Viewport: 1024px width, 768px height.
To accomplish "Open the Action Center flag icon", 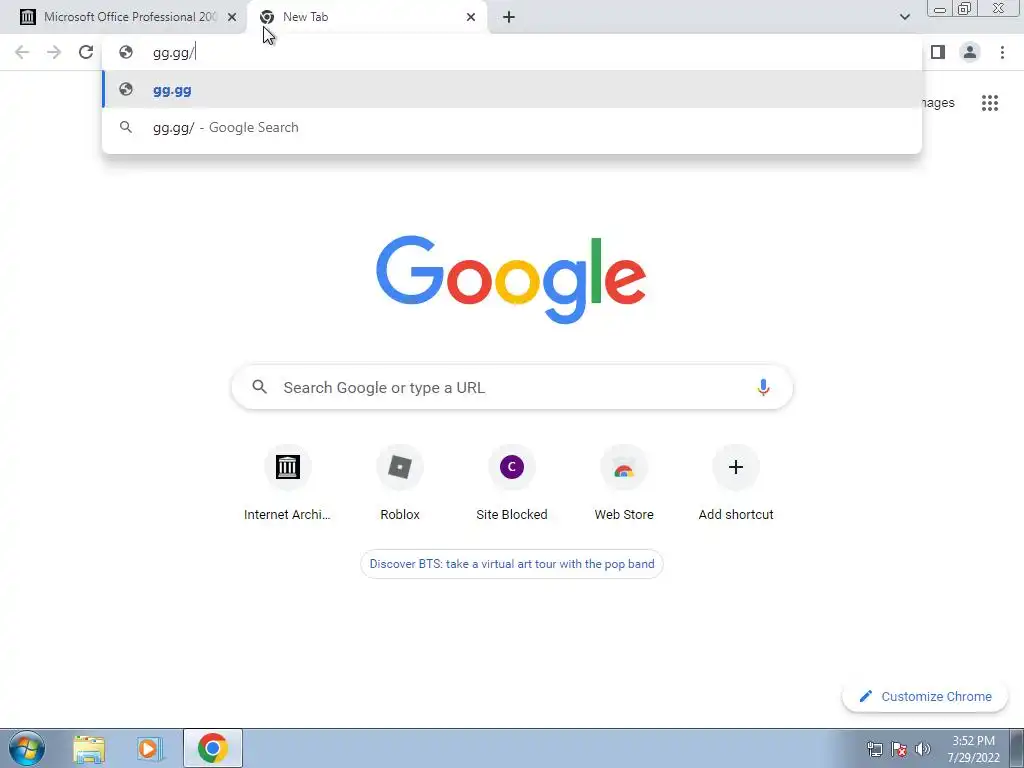I will coord(899,749).
